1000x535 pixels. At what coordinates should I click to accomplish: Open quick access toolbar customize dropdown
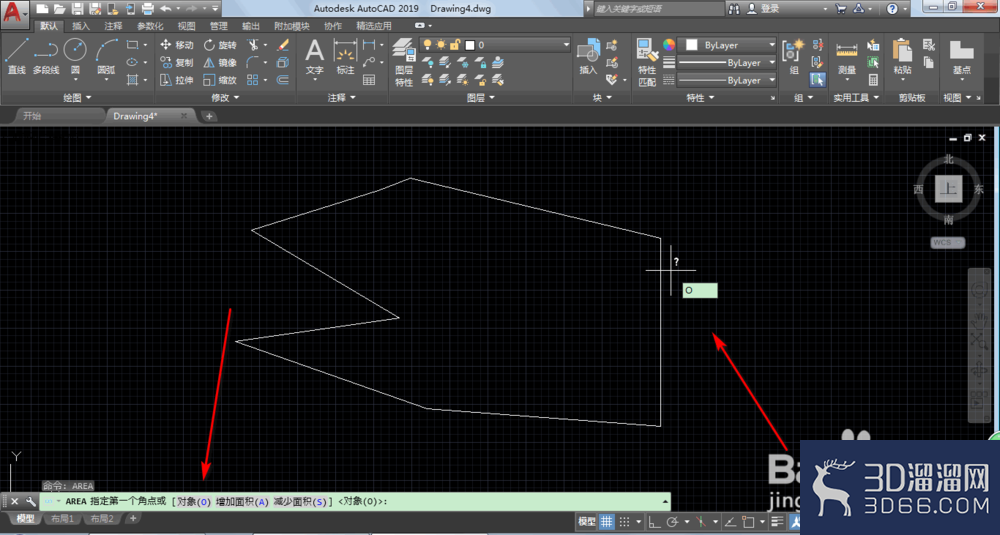point(215,8)
